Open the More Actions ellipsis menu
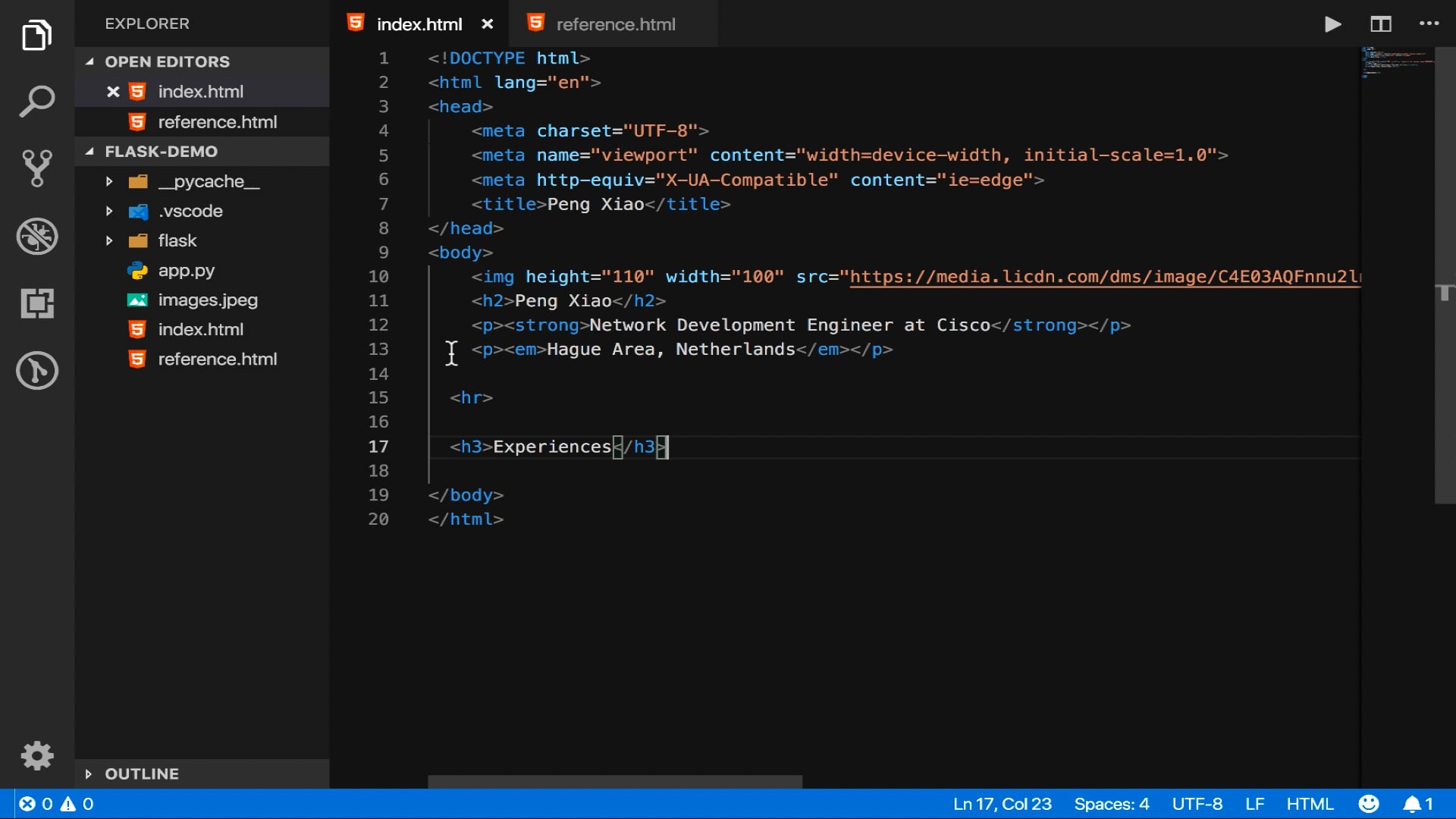Viewport: 1456px width, 819px height. 1429,24
